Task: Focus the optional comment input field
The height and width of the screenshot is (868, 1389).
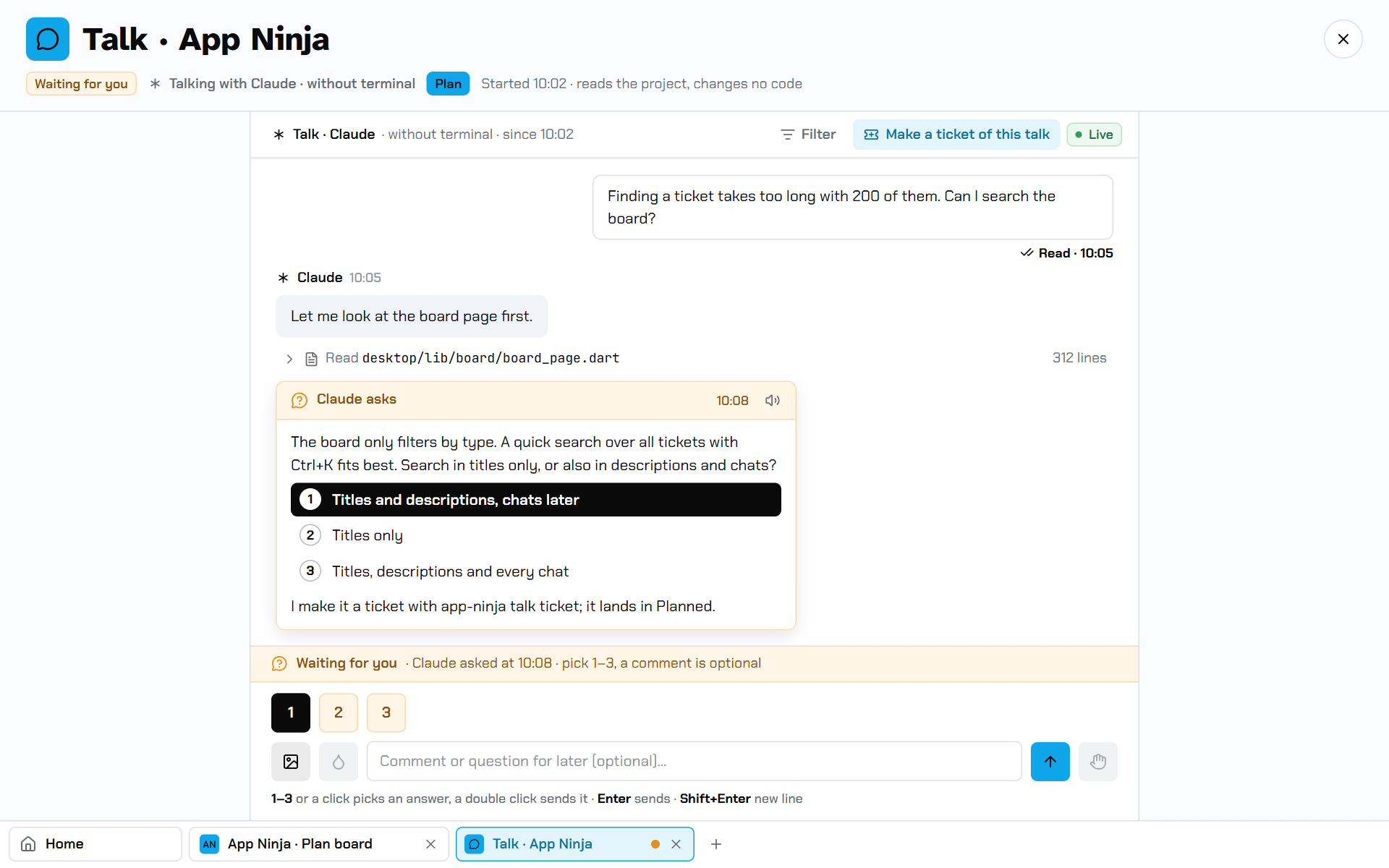Action: tap(694, 762)
